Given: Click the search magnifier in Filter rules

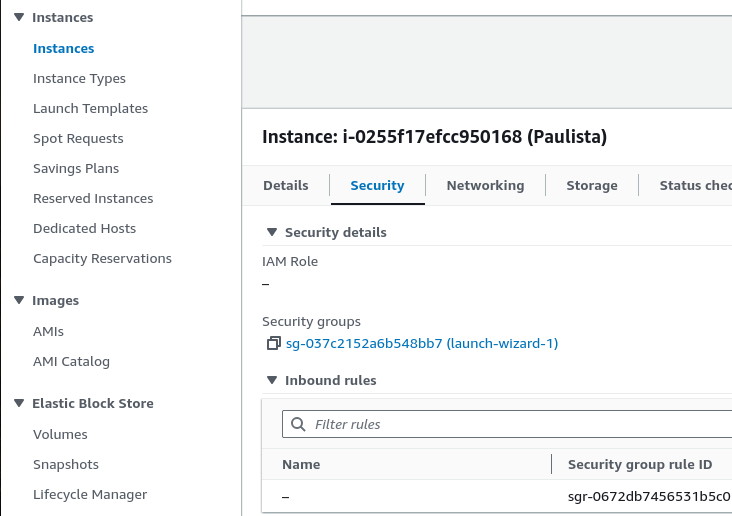Looking at the screenshot, I should pyautogui.click(x=298, y=424).
